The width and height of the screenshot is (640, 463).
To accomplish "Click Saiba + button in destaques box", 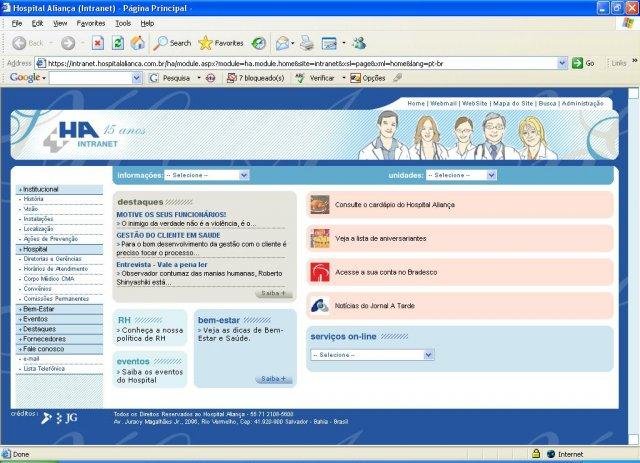I will point(273,293).
